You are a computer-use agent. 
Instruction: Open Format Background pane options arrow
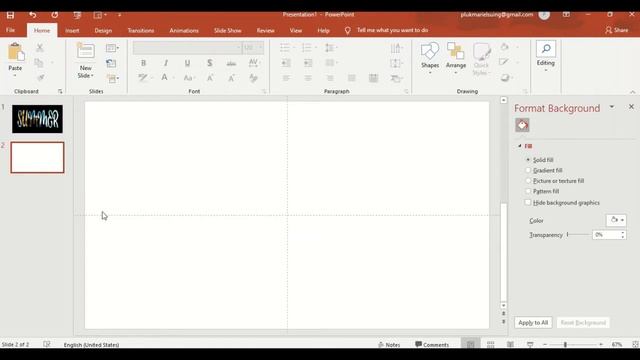612,107
